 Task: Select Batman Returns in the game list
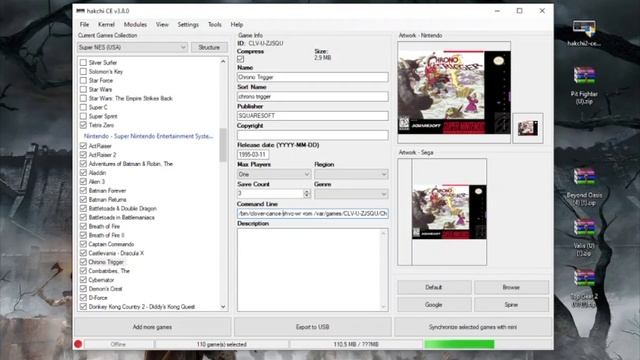coord(107,200)
